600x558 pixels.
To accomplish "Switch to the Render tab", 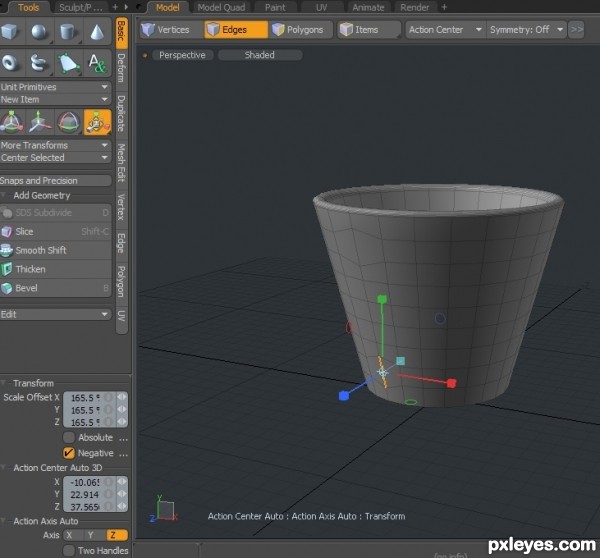I will [x=415, y=7].
